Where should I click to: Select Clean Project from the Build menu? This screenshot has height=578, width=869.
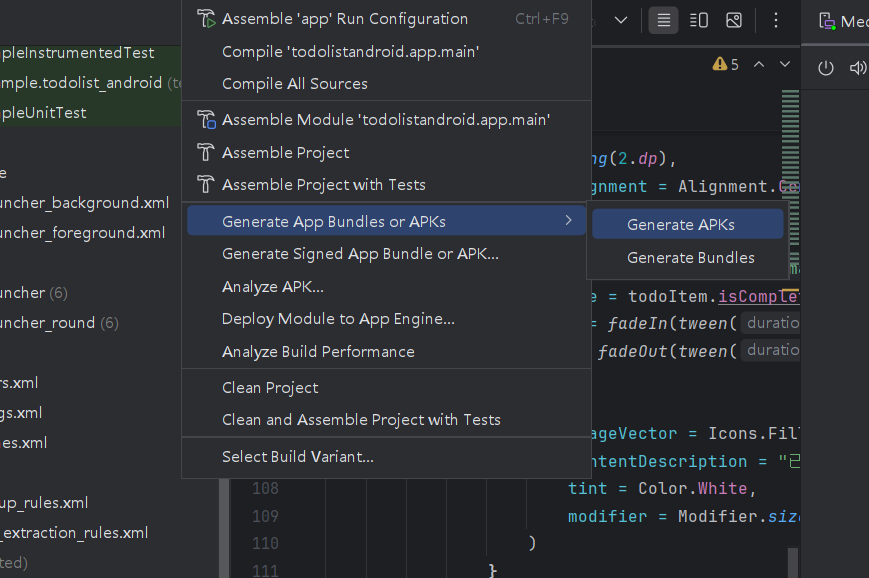point(270,388)
